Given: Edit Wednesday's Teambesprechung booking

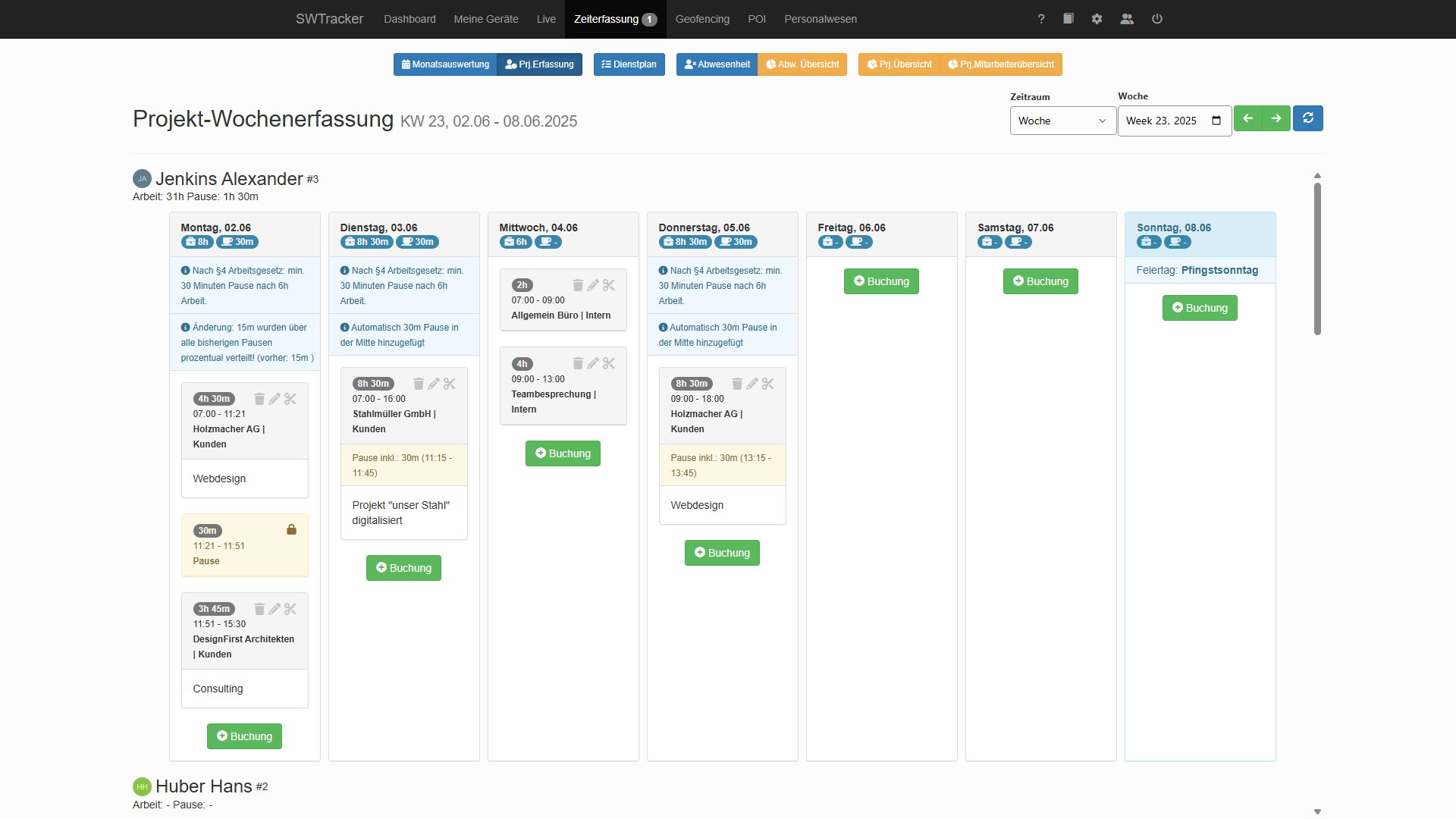Looking at the screenshot, I should click(593, 363).
